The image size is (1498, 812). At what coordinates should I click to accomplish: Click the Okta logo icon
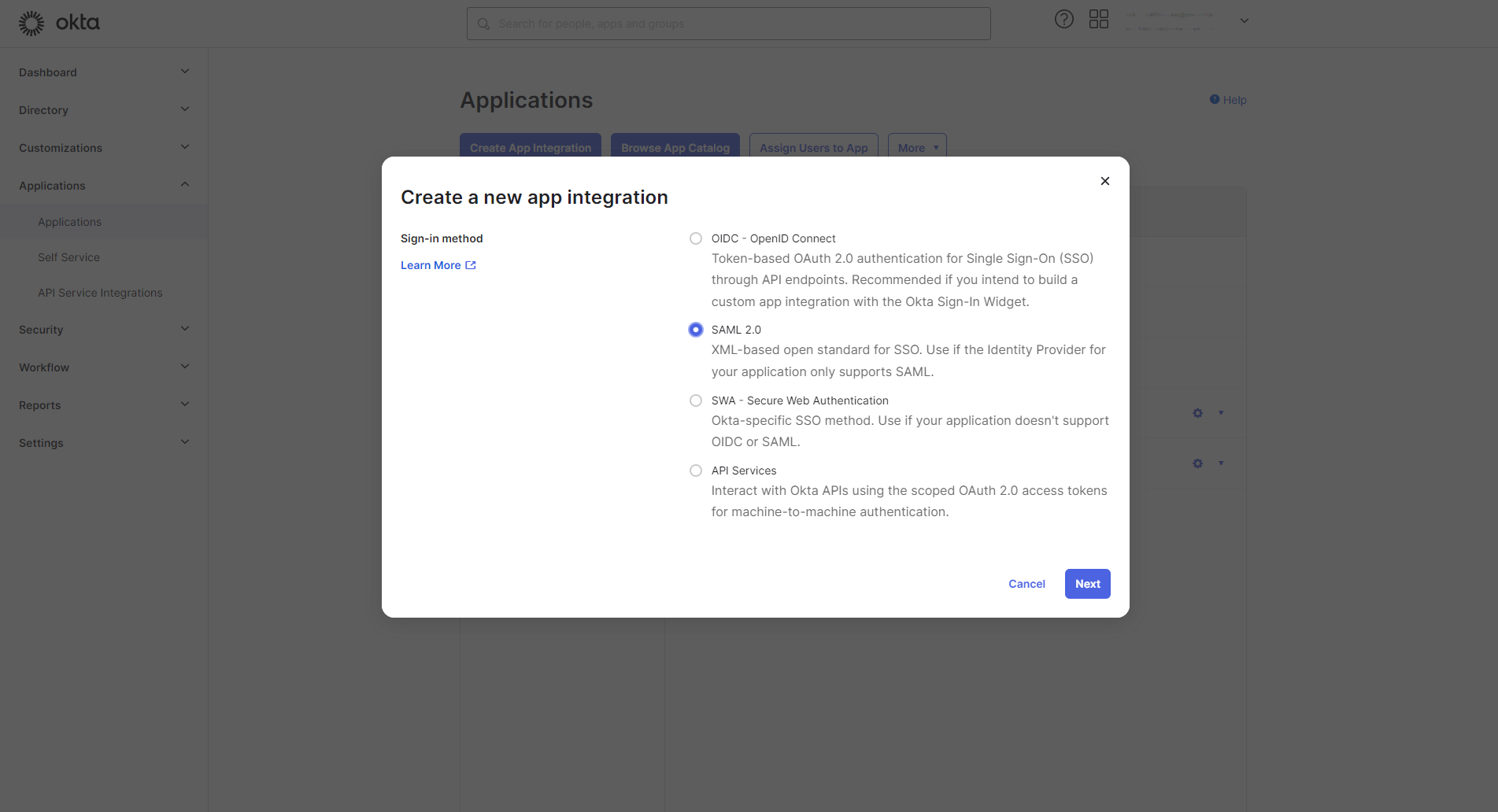coord(31,24)
